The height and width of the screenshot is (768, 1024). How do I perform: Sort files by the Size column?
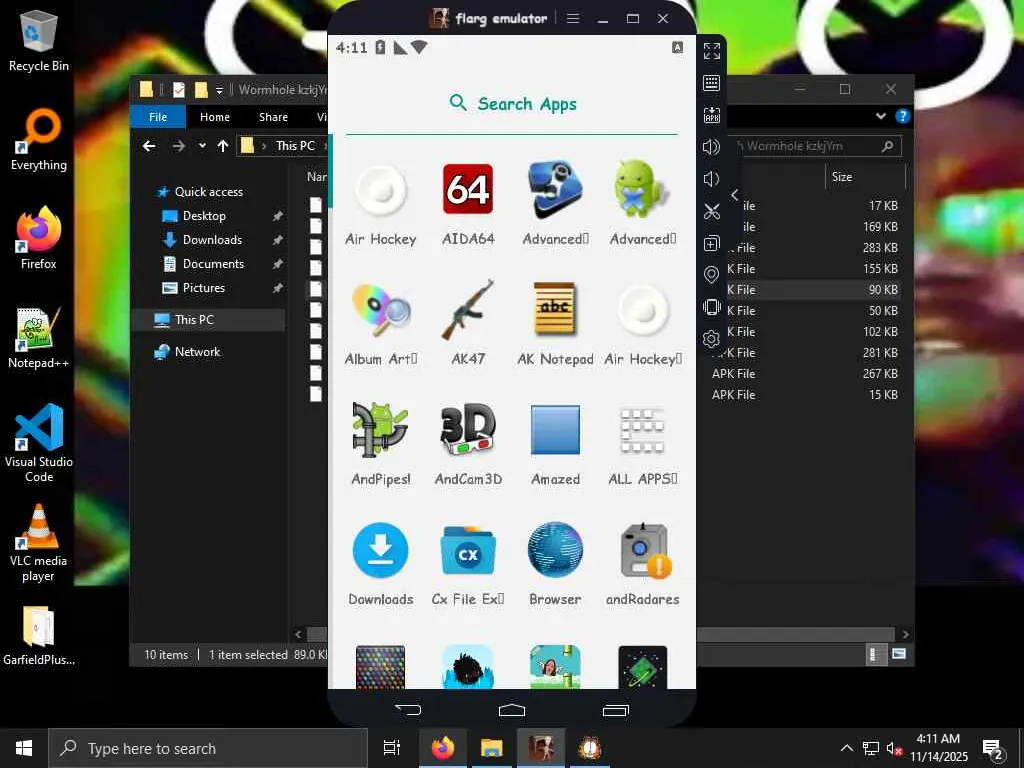click(x=865, y=177)
